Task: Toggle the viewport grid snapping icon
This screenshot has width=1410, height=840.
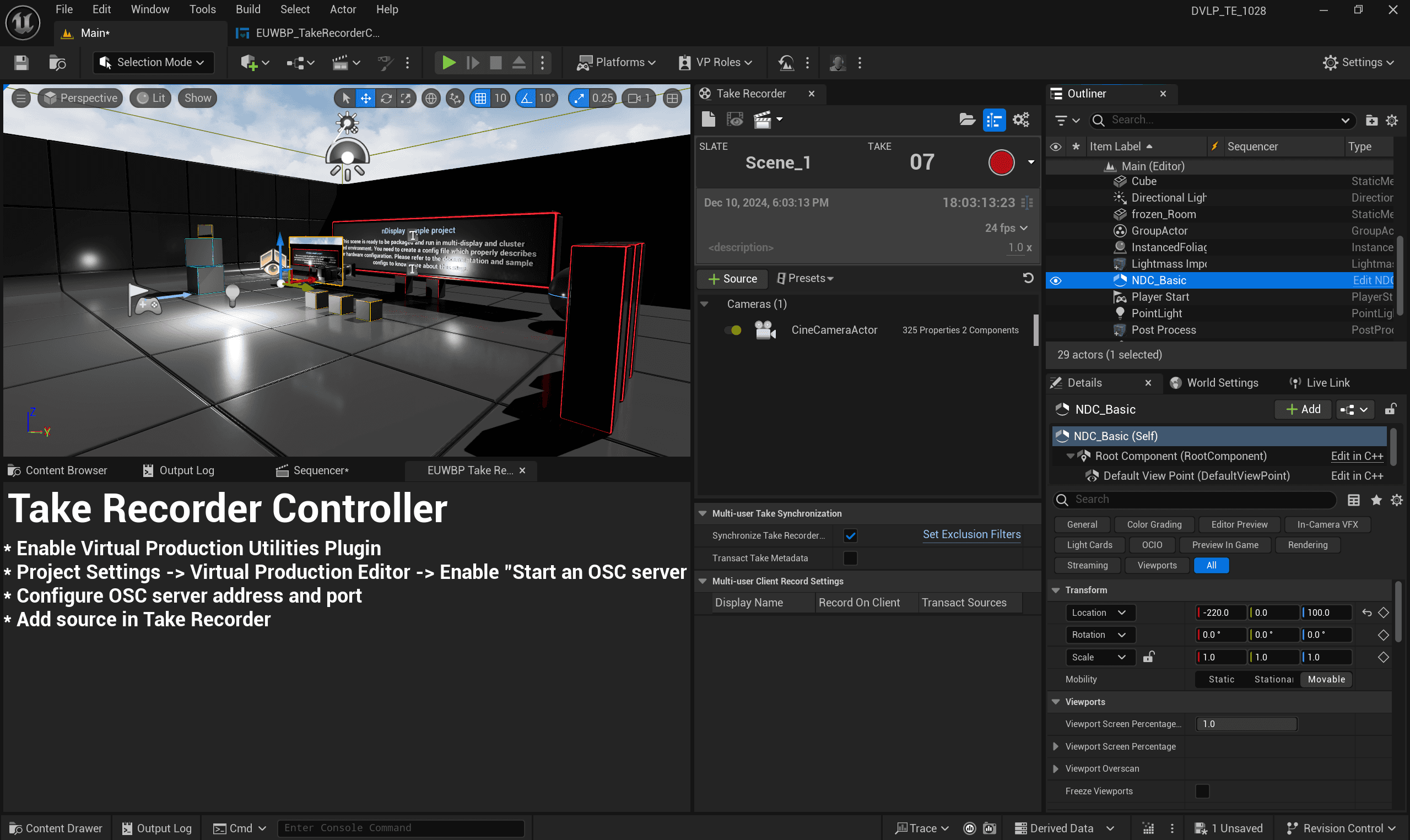Action: point(480,99)
